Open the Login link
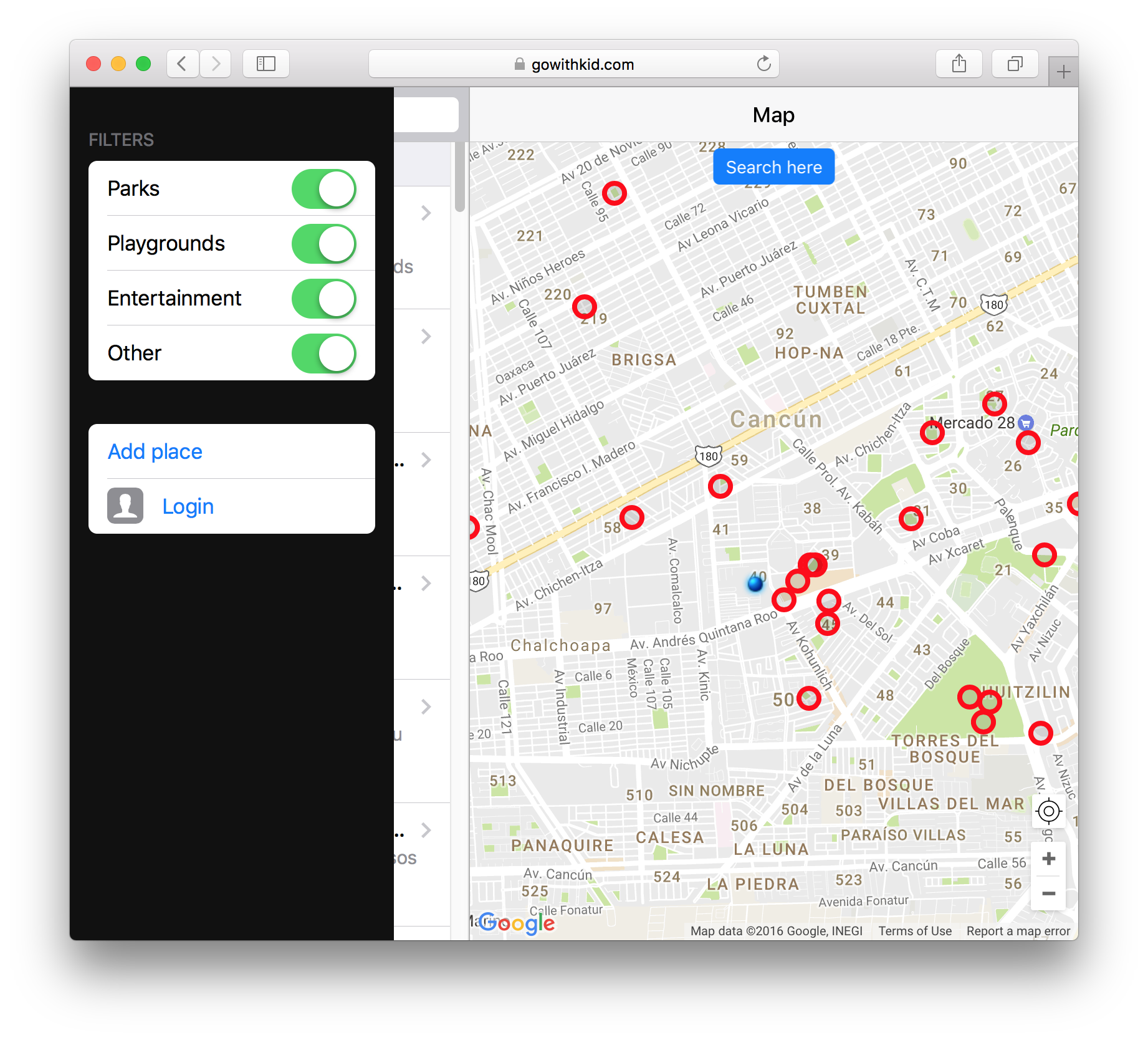 [x=188, y=506]
